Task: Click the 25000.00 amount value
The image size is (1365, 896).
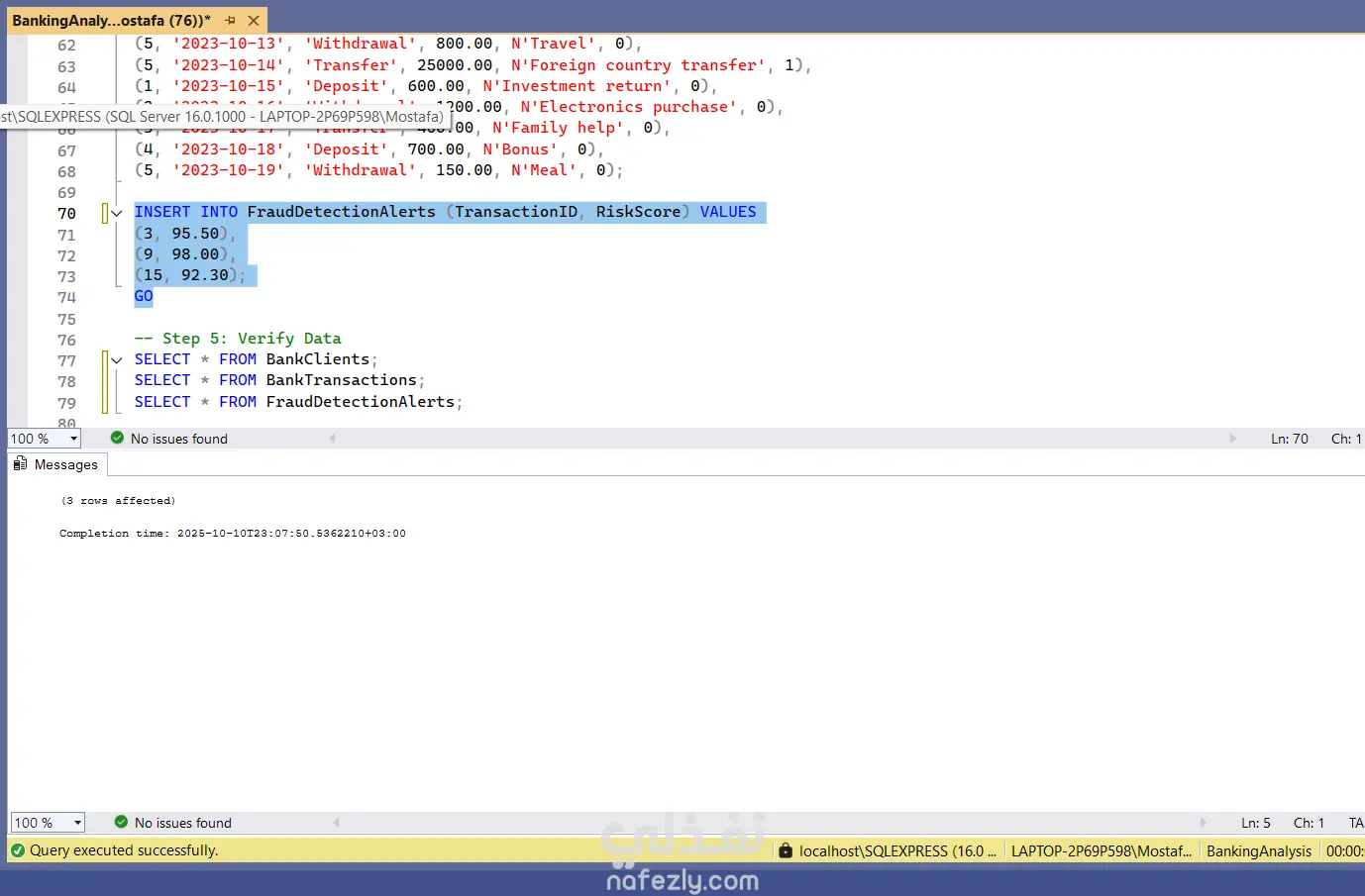Action: (x=455, y=65)
